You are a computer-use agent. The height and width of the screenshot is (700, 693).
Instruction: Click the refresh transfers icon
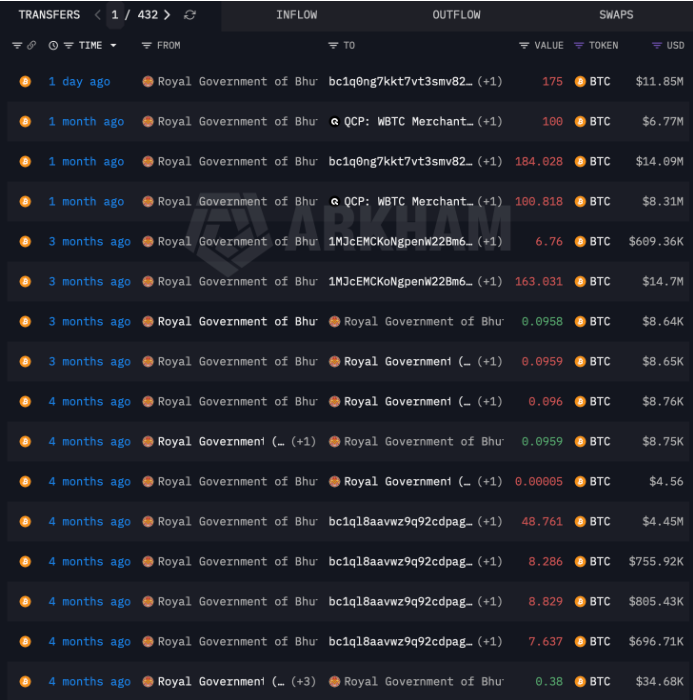tap(190, 15)
